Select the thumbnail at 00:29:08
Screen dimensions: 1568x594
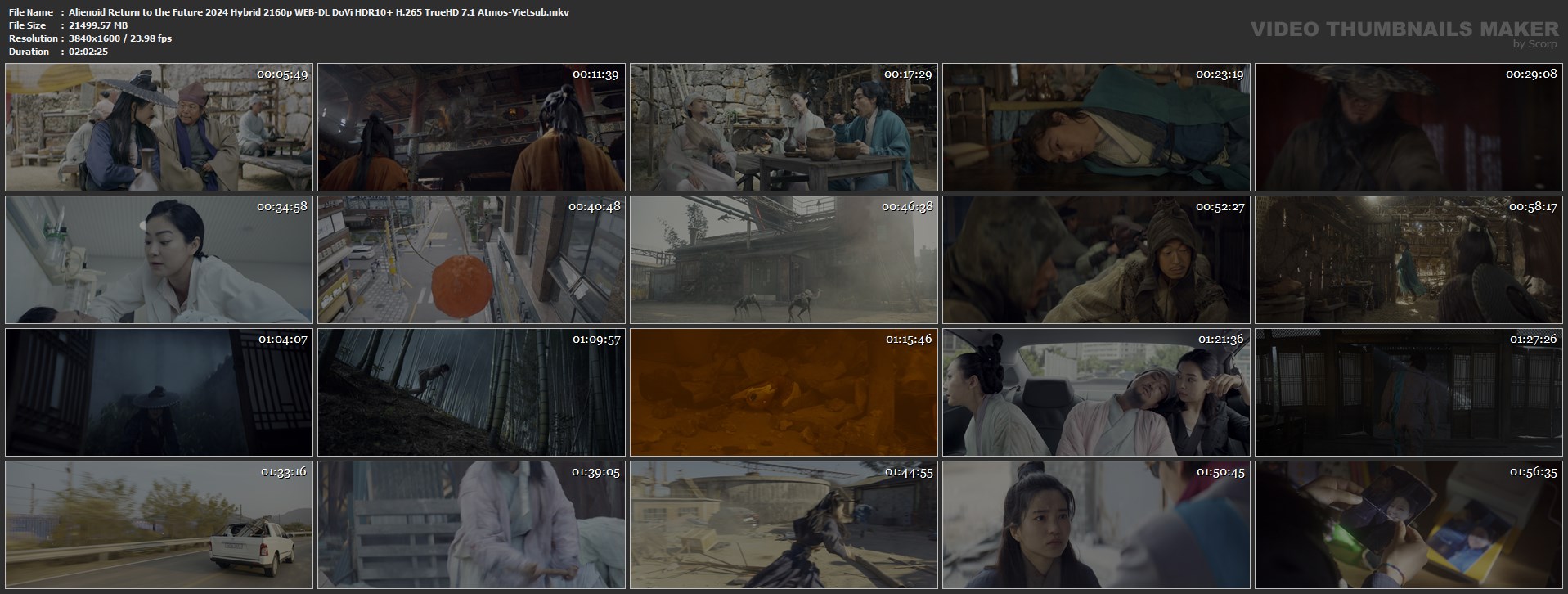1409,128
